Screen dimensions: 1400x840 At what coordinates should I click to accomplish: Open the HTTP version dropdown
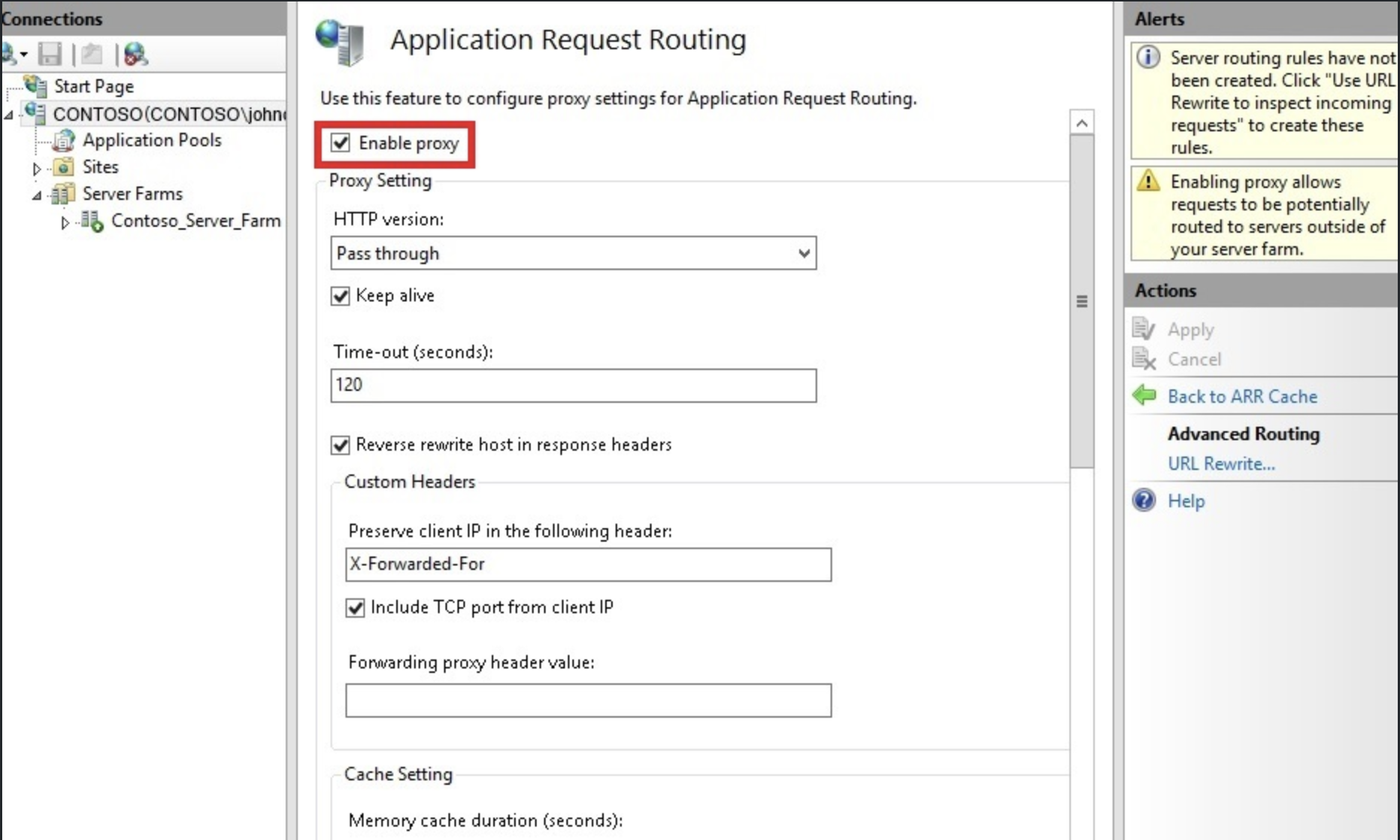pyautogui.click(x=573, y=253)
